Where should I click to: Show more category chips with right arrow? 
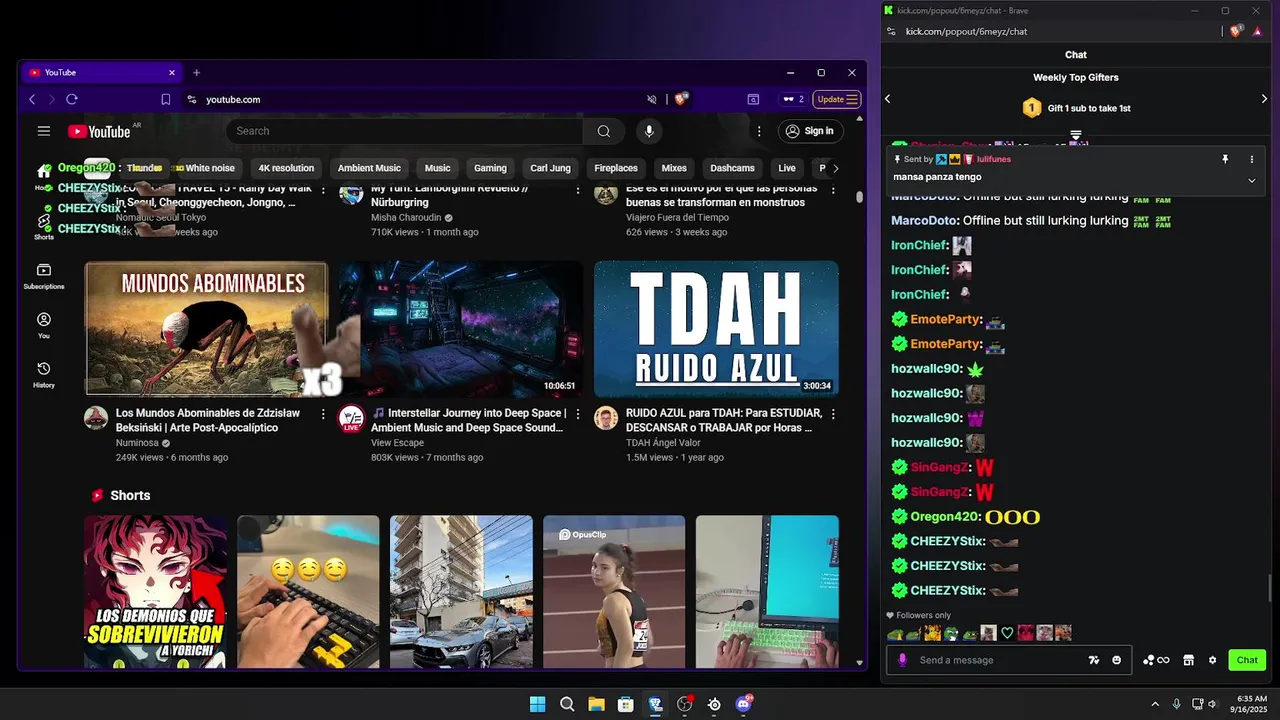[836, 168]
